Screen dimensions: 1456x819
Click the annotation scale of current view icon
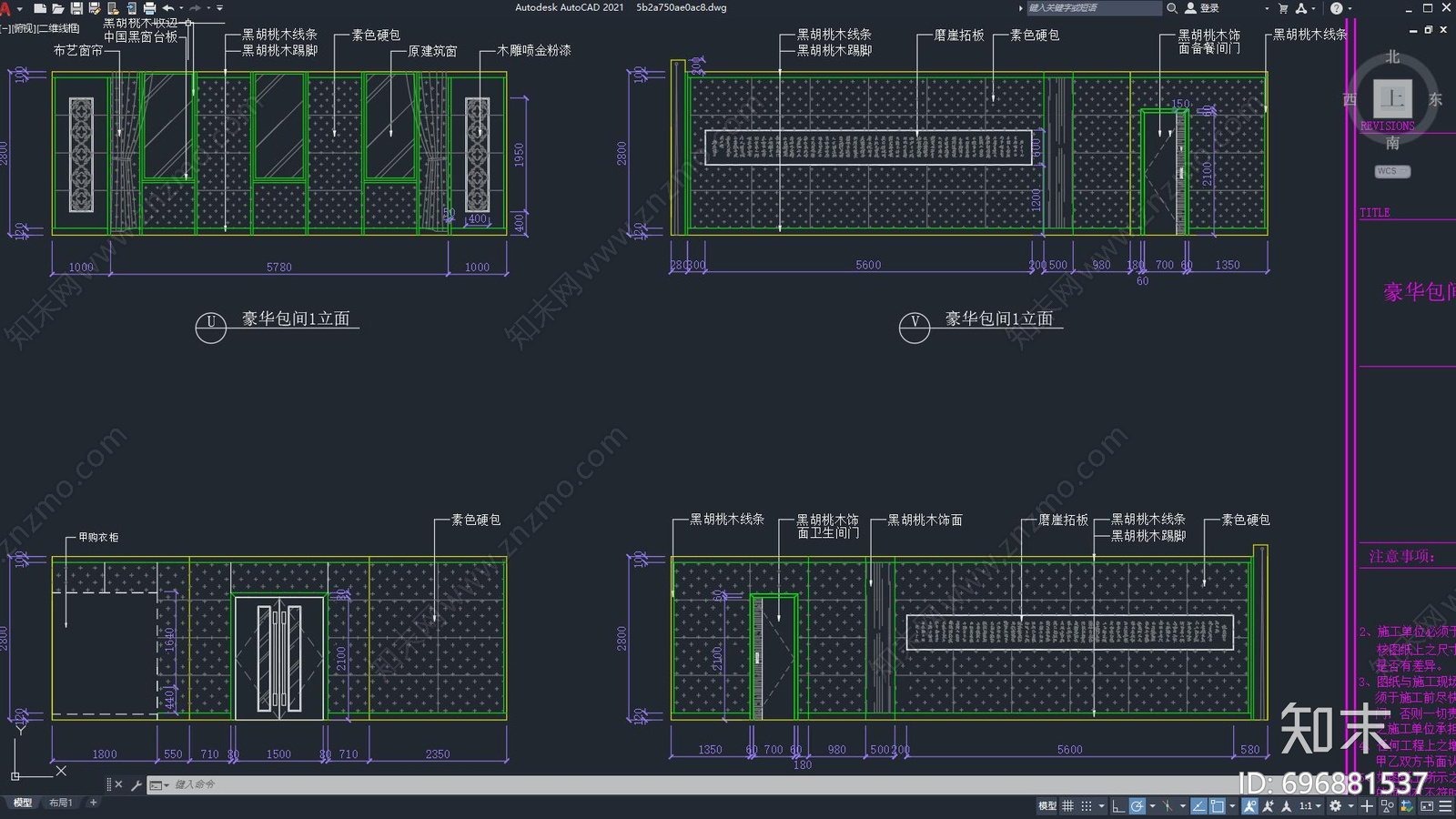click(1286, 805)
